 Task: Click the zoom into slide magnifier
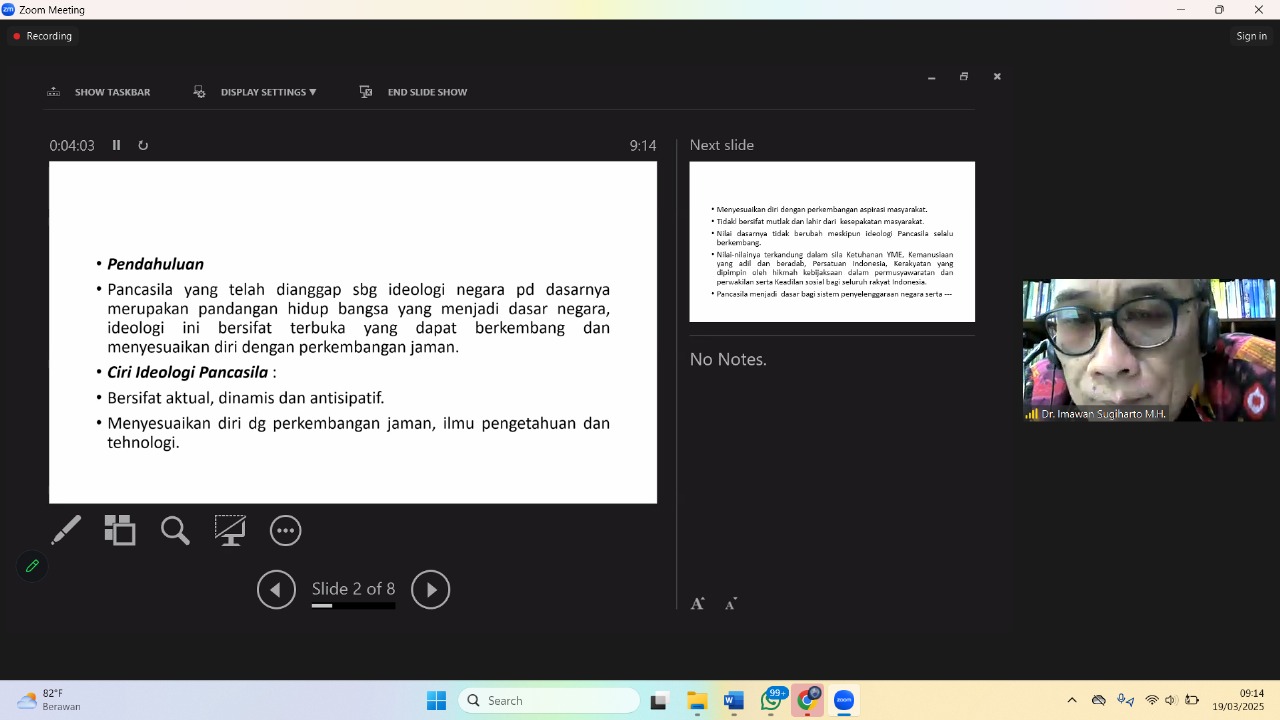click(175, 530)
